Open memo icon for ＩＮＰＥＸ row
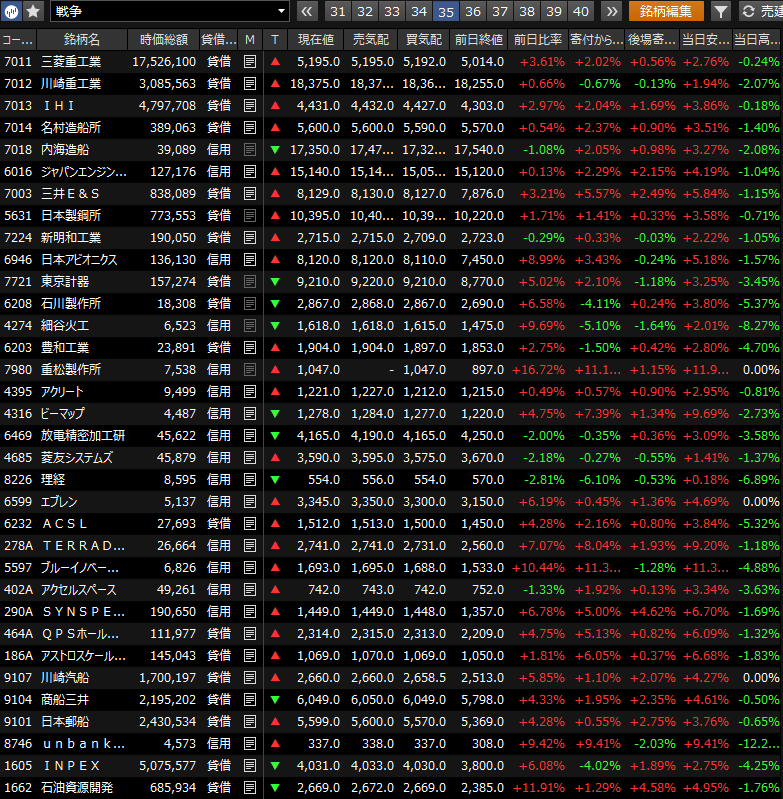Image resolution: width=783 pixels, height=799 pixels. 250,766
